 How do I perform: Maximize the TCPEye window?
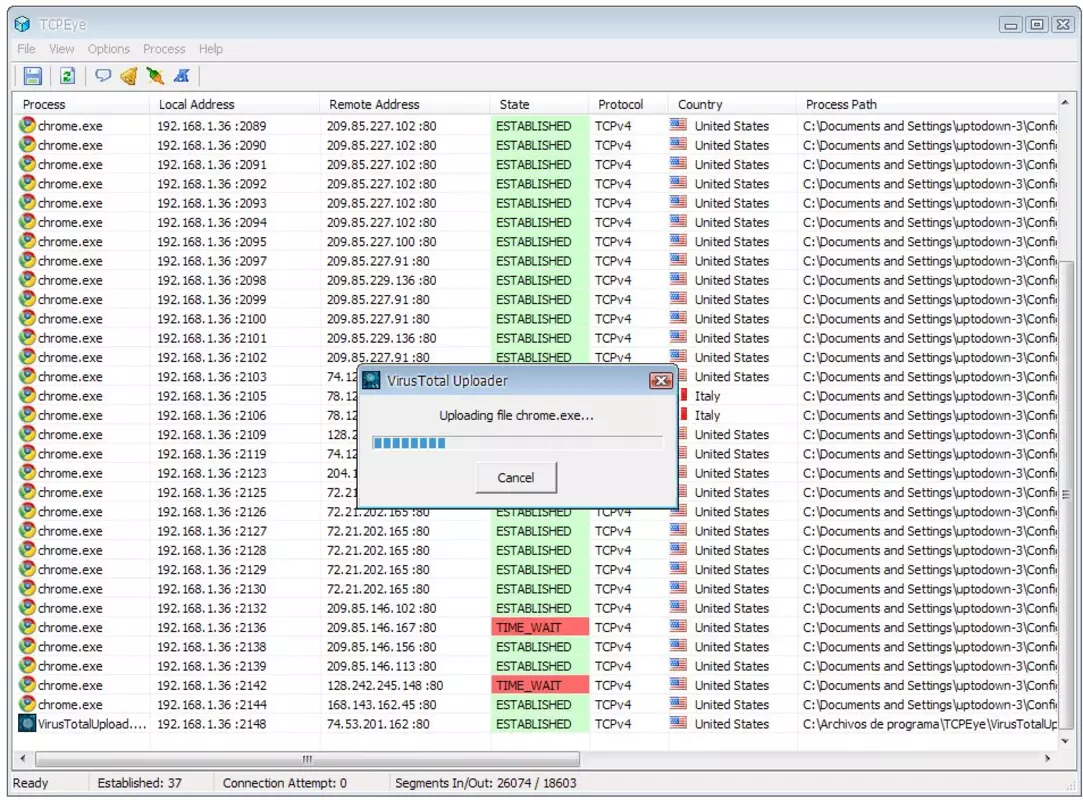click(1037, 25)
